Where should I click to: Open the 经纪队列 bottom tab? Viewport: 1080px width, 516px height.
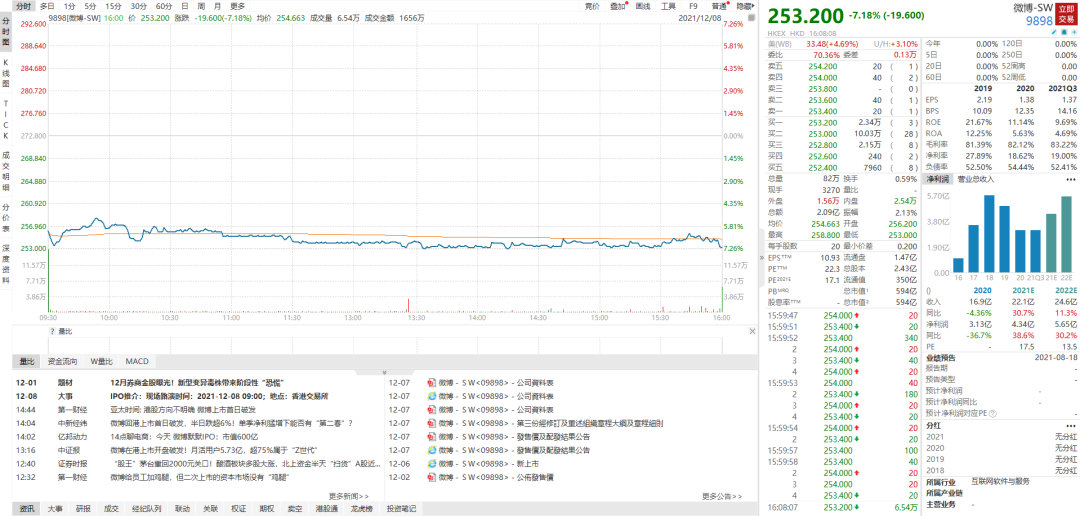(145, 509)
